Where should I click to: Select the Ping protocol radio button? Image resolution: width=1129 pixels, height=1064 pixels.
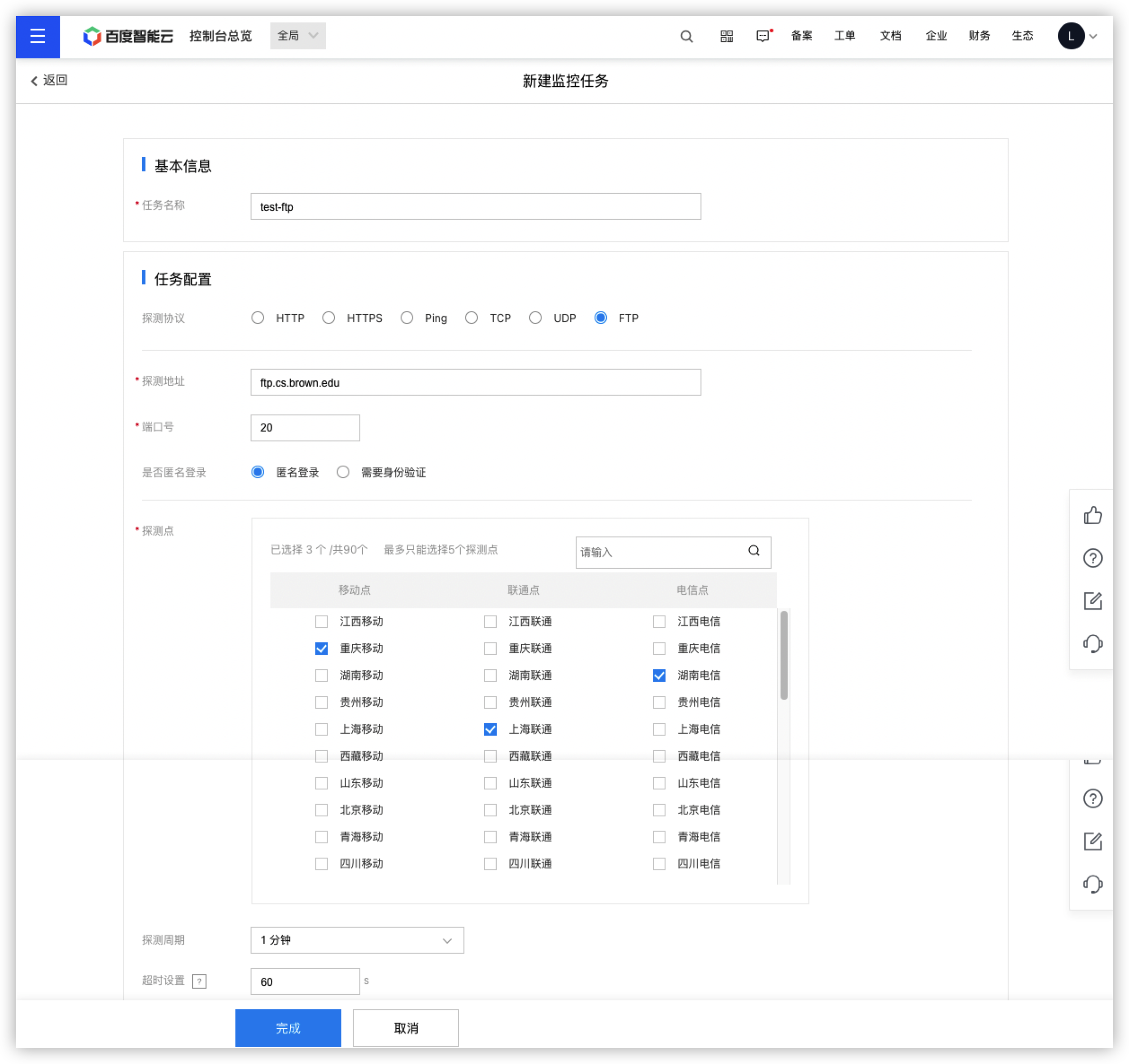[x=406, y=318]
